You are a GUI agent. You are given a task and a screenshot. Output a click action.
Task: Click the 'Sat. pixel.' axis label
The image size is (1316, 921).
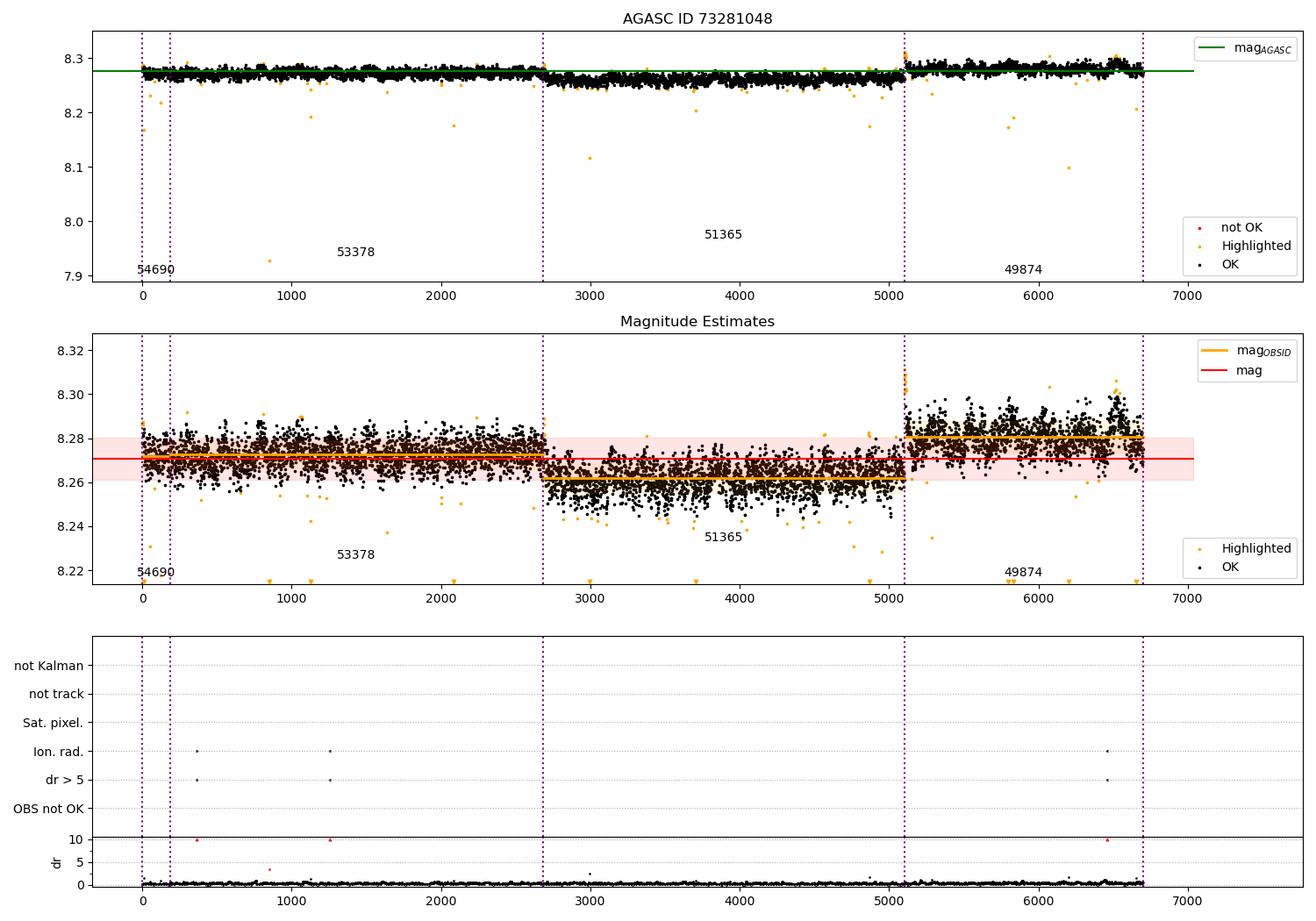pyautogui.click(x=54, y=724)
